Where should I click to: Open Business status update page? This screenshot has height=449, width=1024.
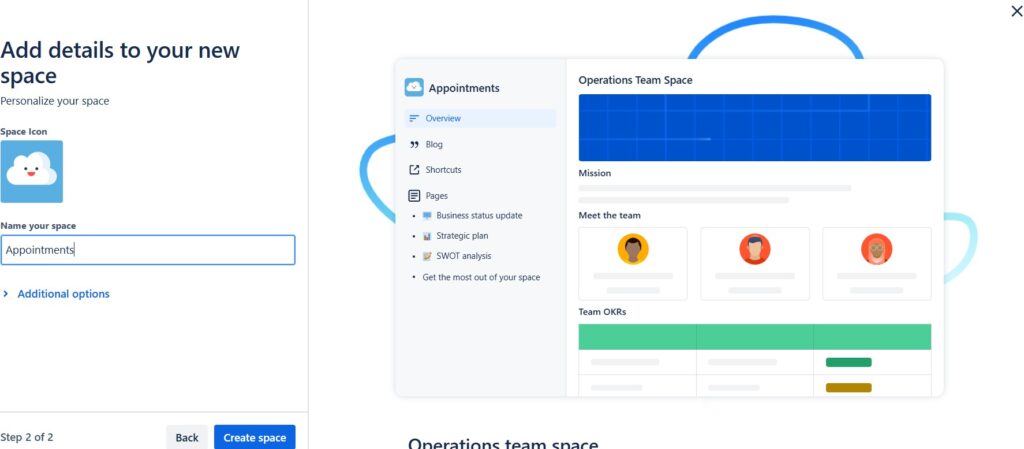[479, 215]
